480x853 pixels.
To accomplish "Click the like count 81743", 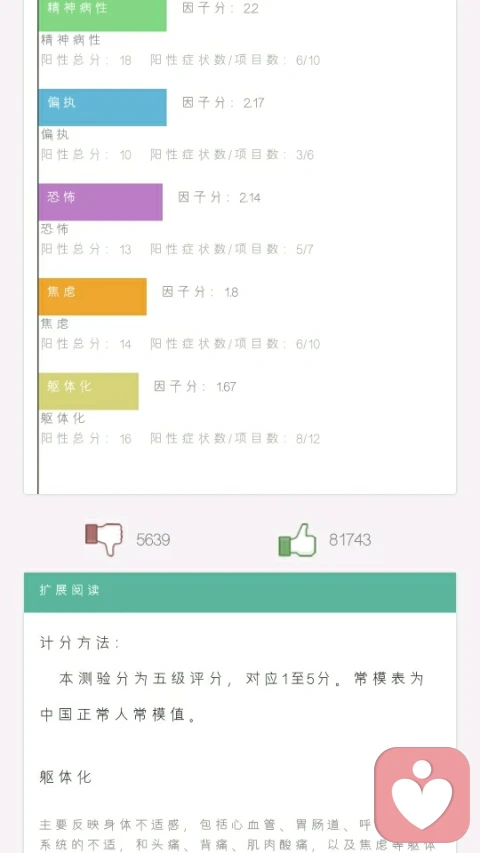I will 350,540.
